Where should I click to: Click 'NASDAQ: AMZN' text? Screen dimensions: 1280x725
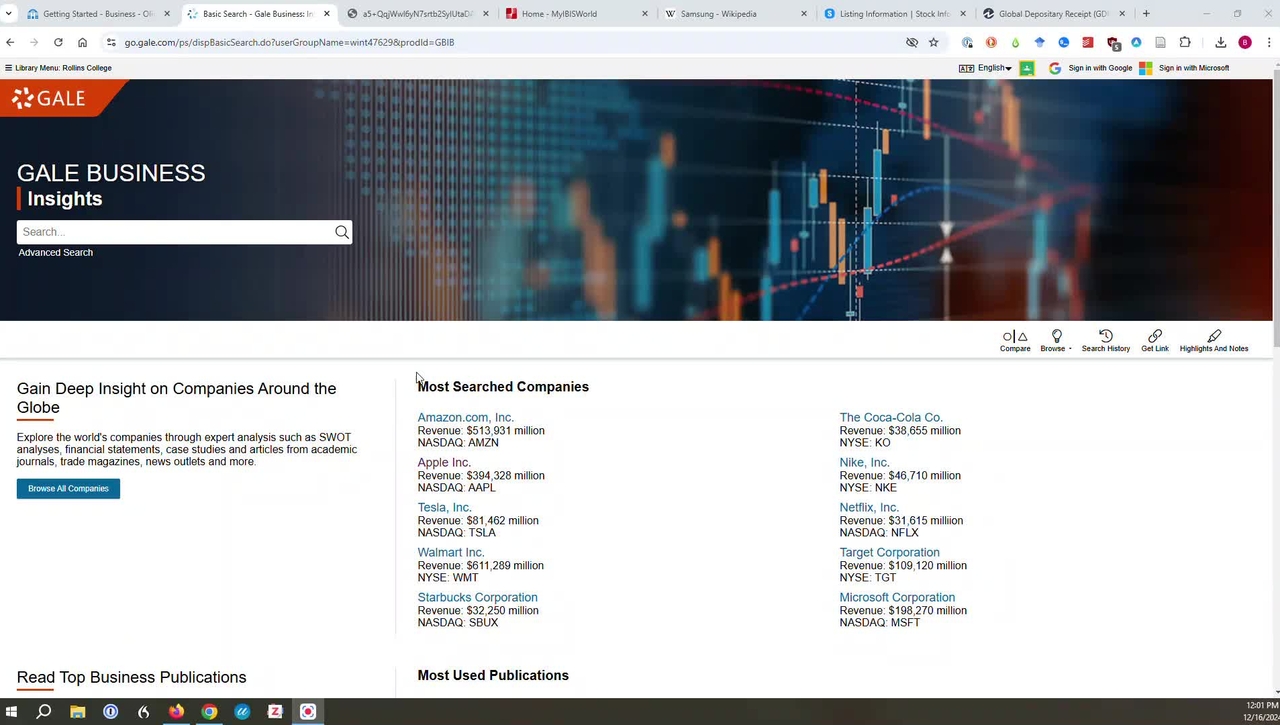458,443
